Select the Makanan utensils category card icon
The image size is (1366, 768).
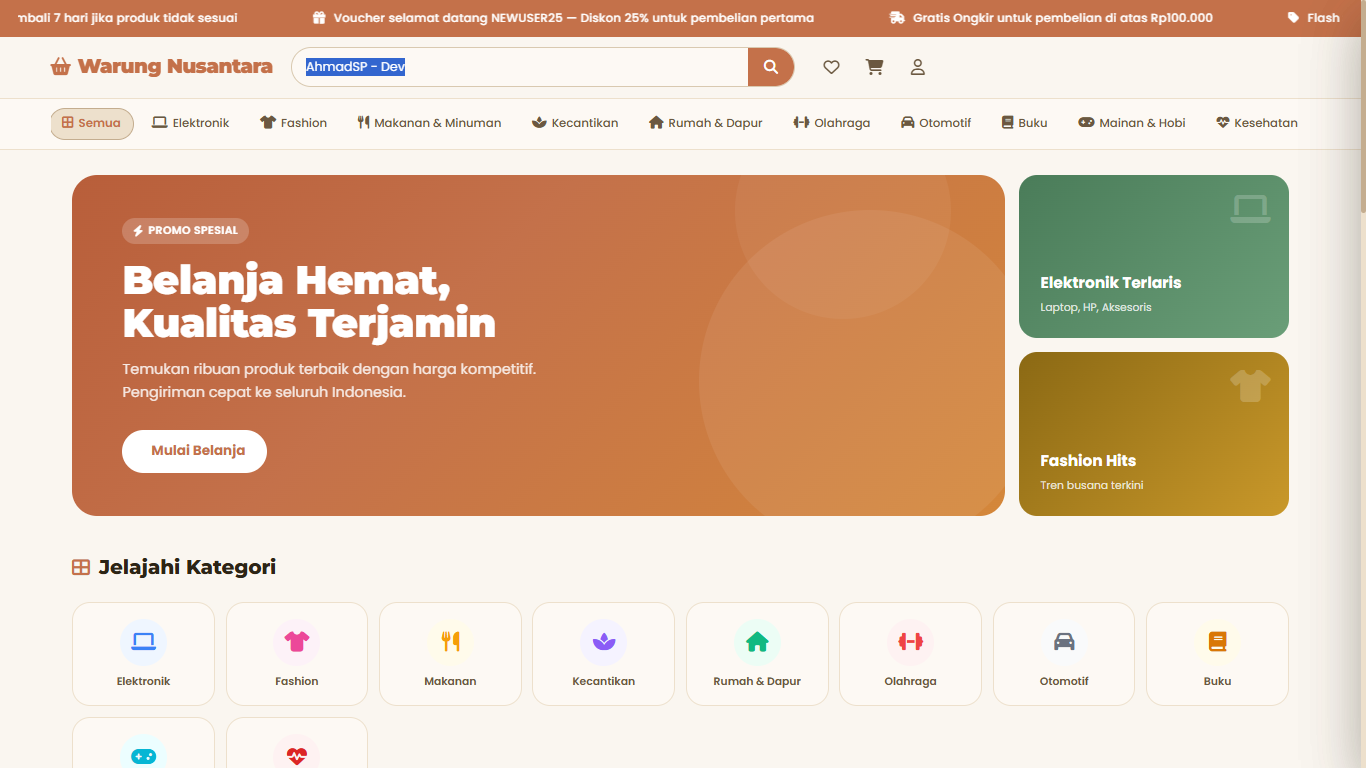point(450,642)
